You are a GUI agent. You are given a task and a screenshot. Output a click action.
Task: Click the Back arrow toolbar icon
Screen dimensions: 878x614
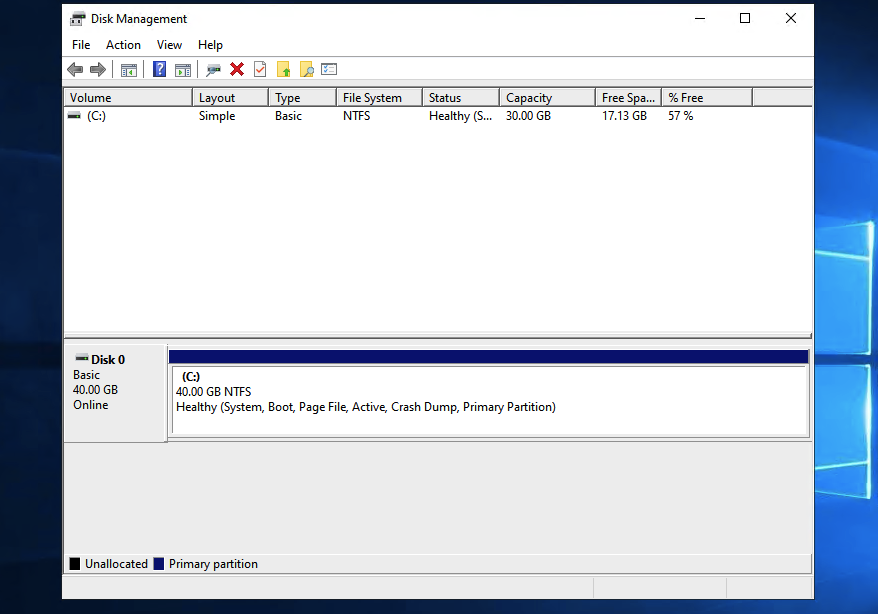(x=75, y=69)
